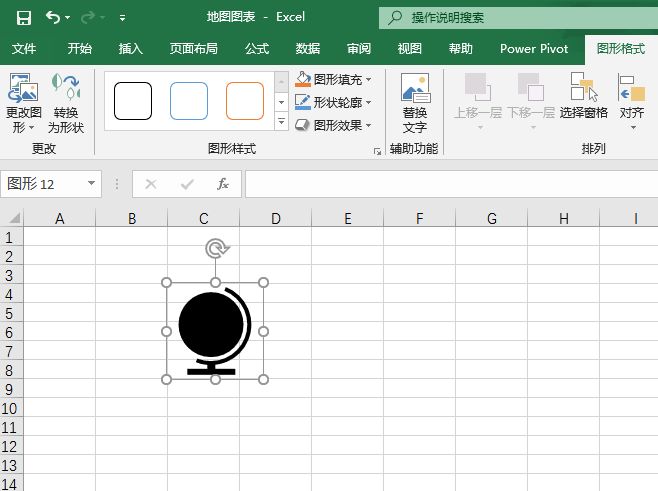Open the 页面布局 tab
Screen dimensions: 658x491
tap(193, 49)
